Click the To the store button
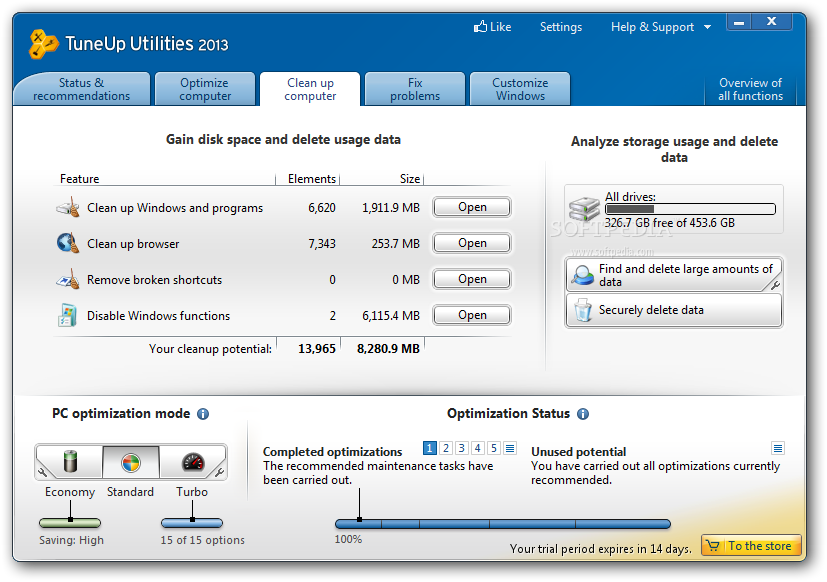The width and height of the screenshot is (827, 582). (751, 545)
